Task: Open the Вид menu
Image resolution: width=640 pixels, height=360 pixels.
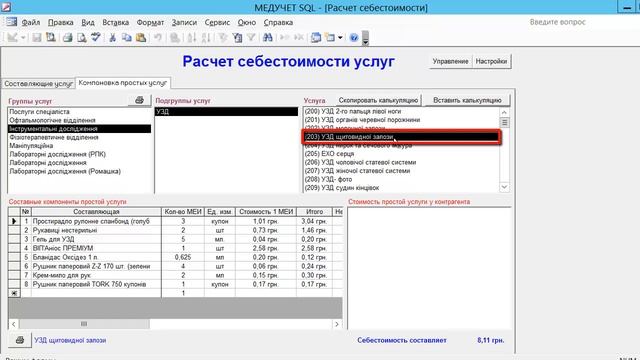Action: point(88,22)
